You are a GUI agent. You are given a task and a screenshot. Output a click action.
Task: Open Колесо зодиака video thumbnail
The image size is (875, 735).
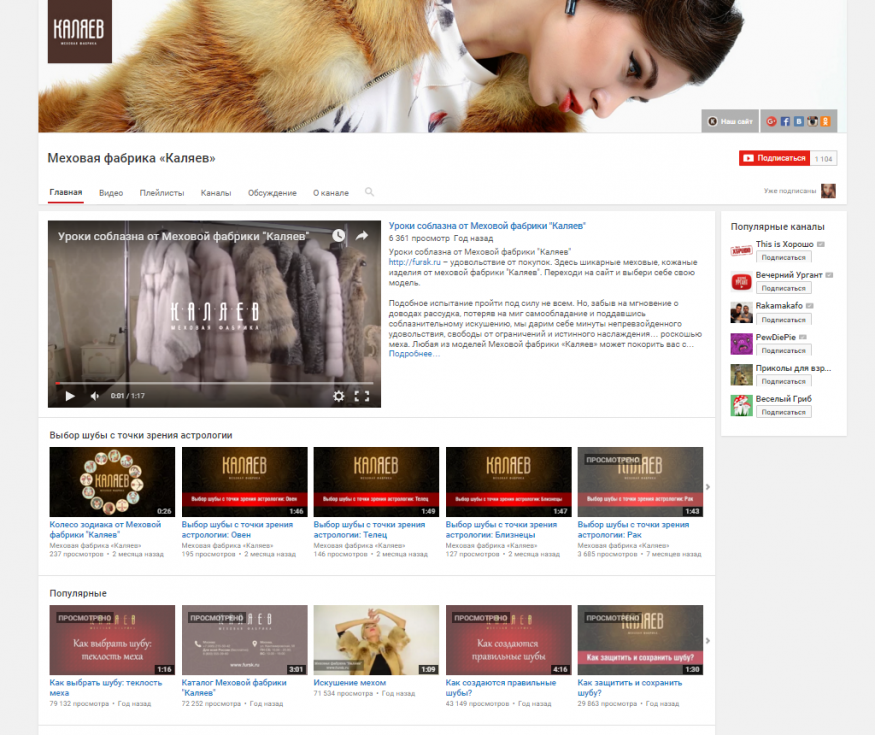pyautogui.click(x=112, y=482)
